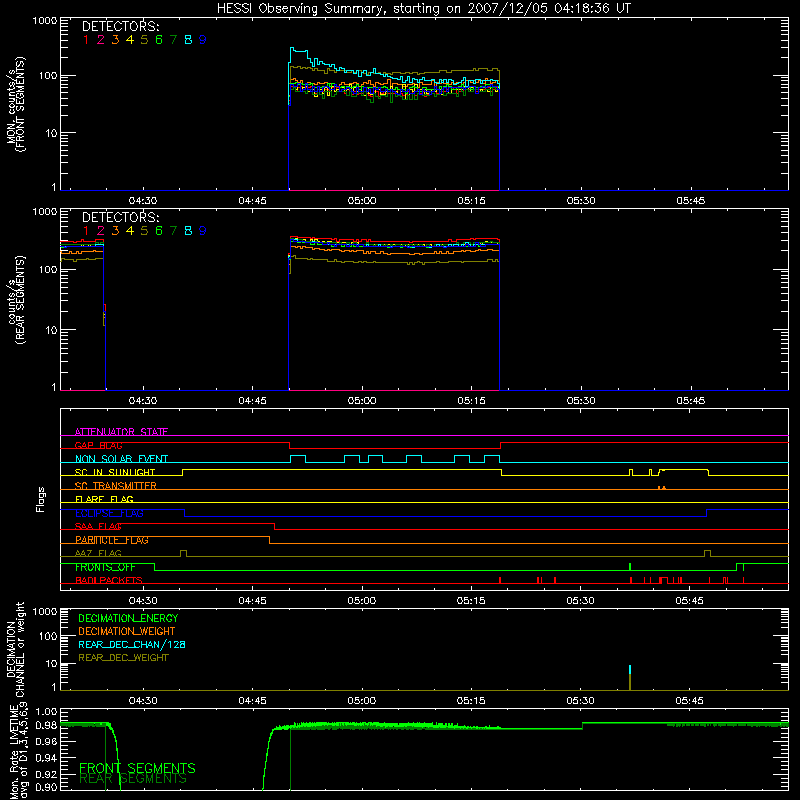The image size is (800, 800).
Task: Click the 05:00 tick label under front segments plot
Action: click(x=362, y=201)
